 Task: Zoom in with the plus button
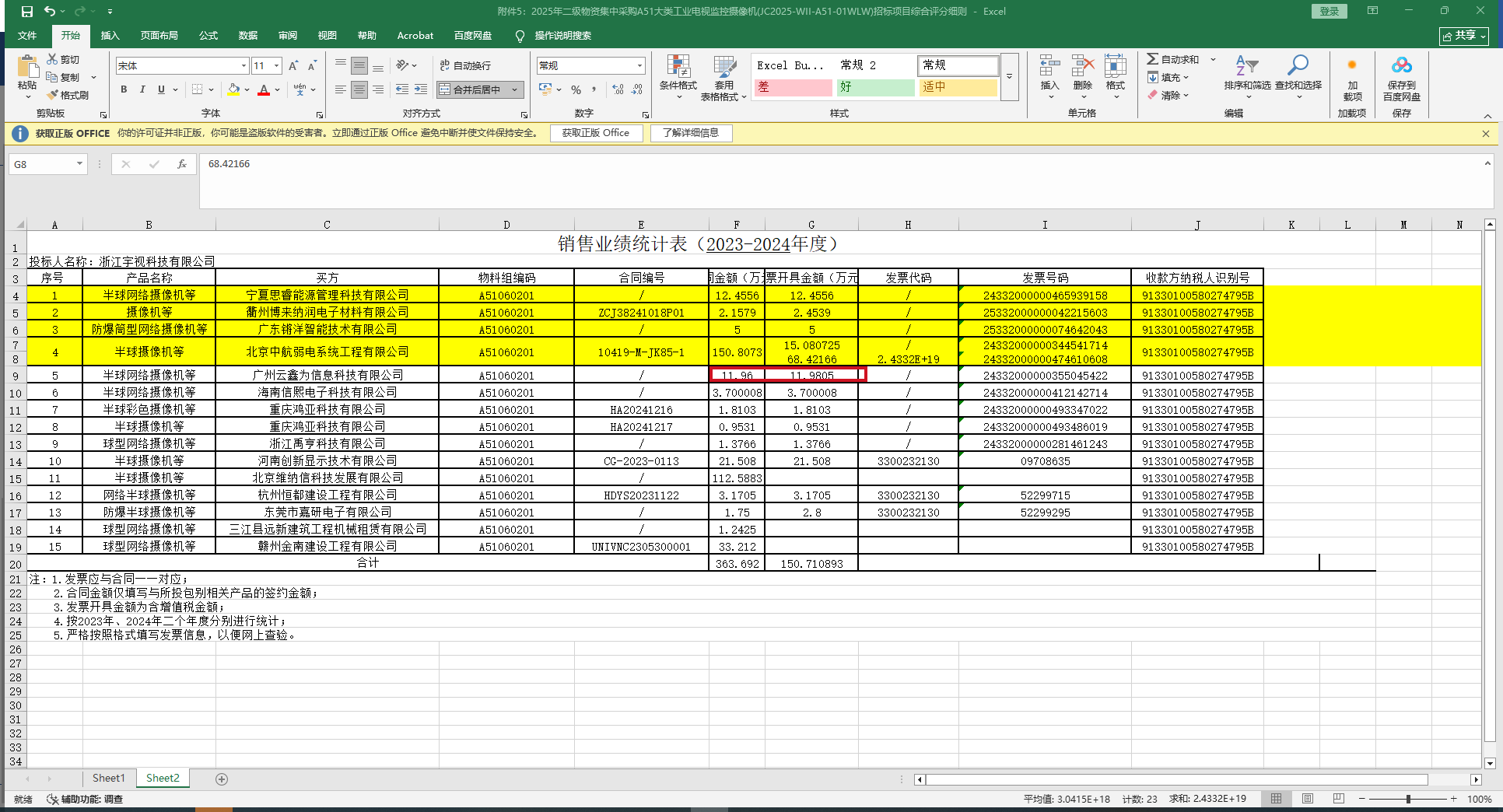[1453, 799]
